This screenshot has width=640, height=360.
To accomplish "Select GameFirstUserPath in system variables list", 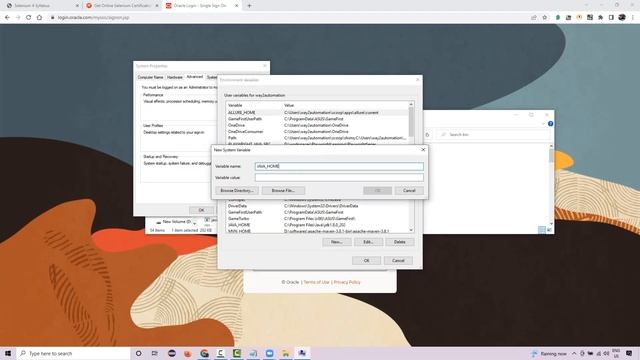I will pos(317,212).
